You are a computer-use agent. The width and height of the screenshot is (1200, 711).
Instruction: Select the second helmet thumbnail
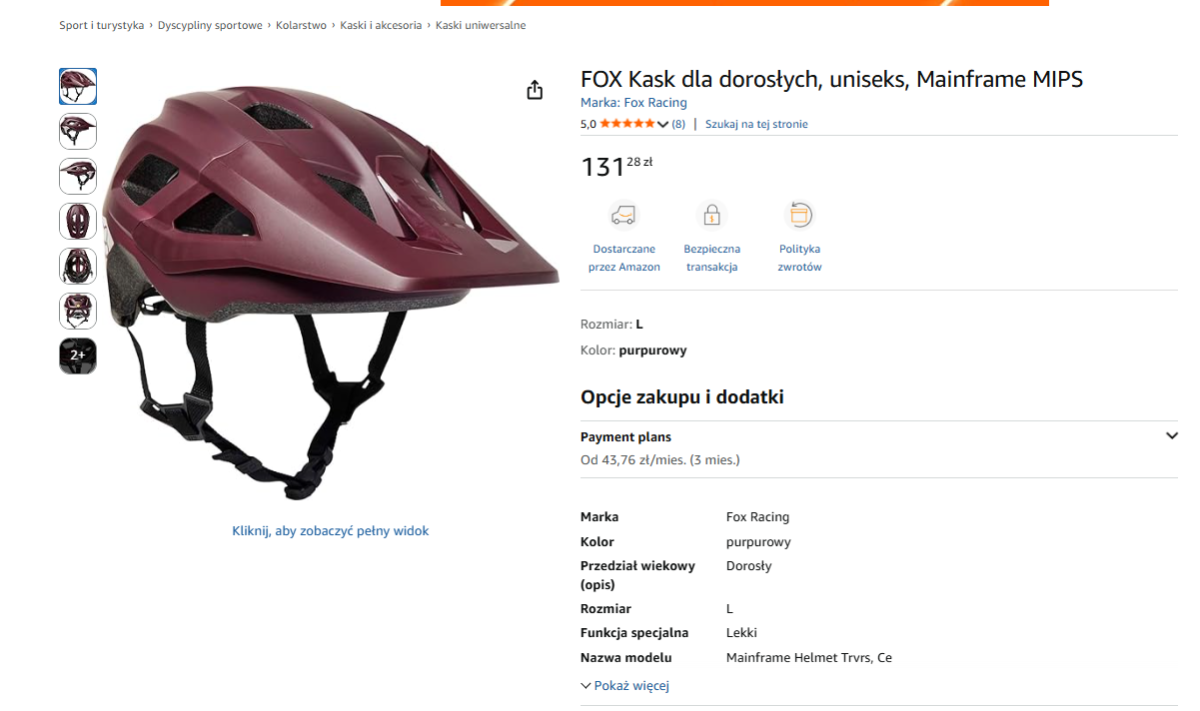(78, 131)
